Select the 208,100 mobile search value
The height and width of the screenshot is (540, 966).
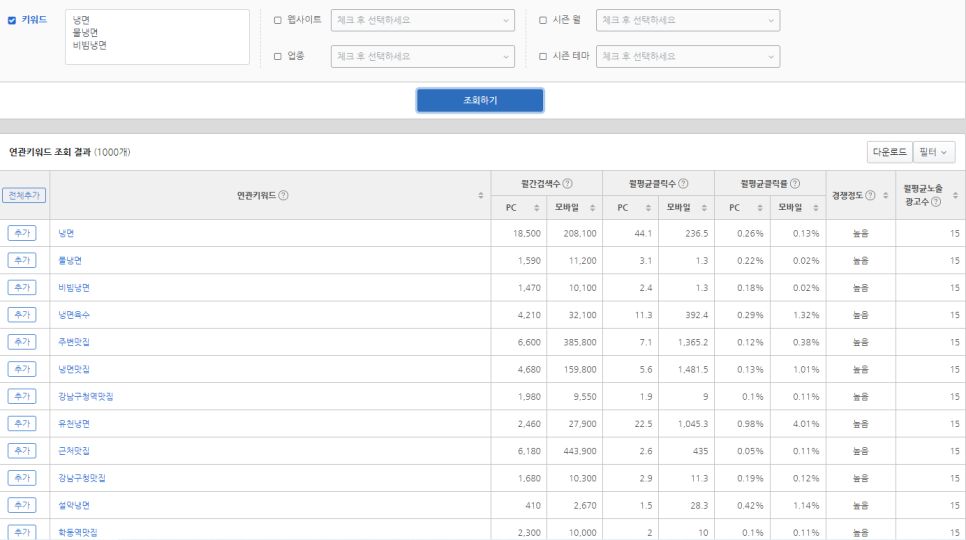(x=580, y=233)
